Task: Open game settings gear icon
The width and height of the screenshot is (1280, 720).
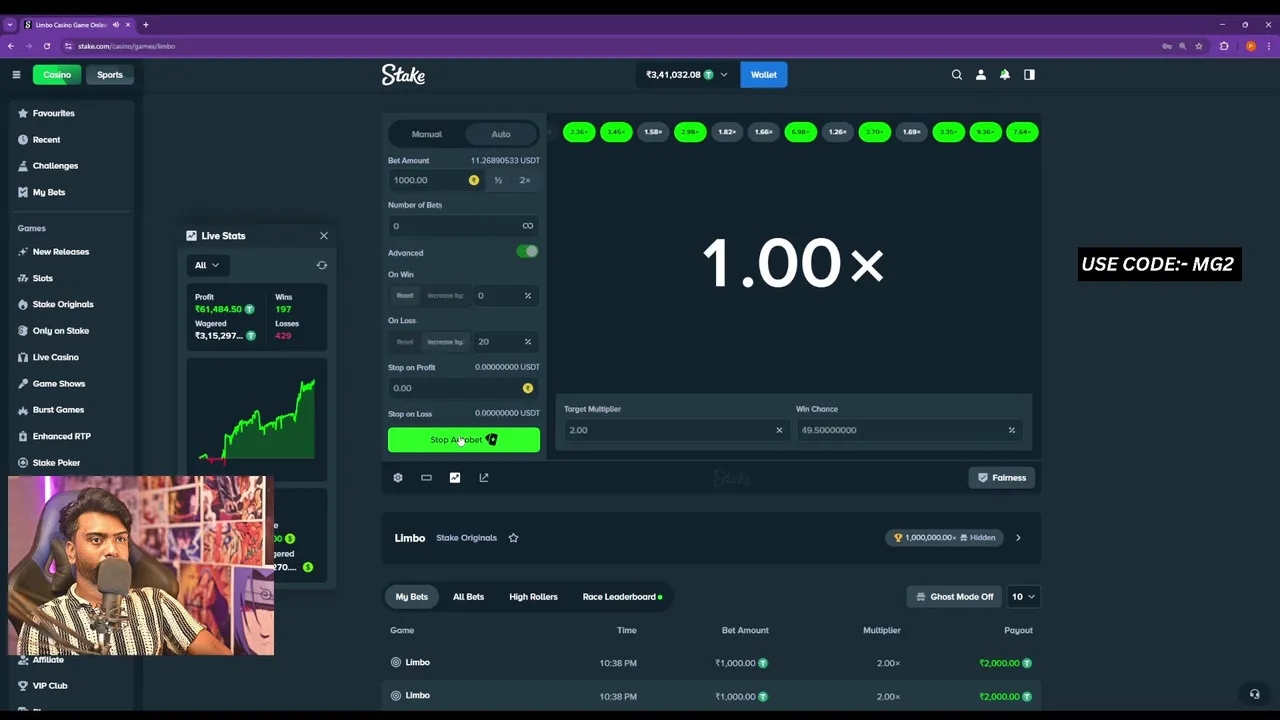Action: (x=398, y=478)
